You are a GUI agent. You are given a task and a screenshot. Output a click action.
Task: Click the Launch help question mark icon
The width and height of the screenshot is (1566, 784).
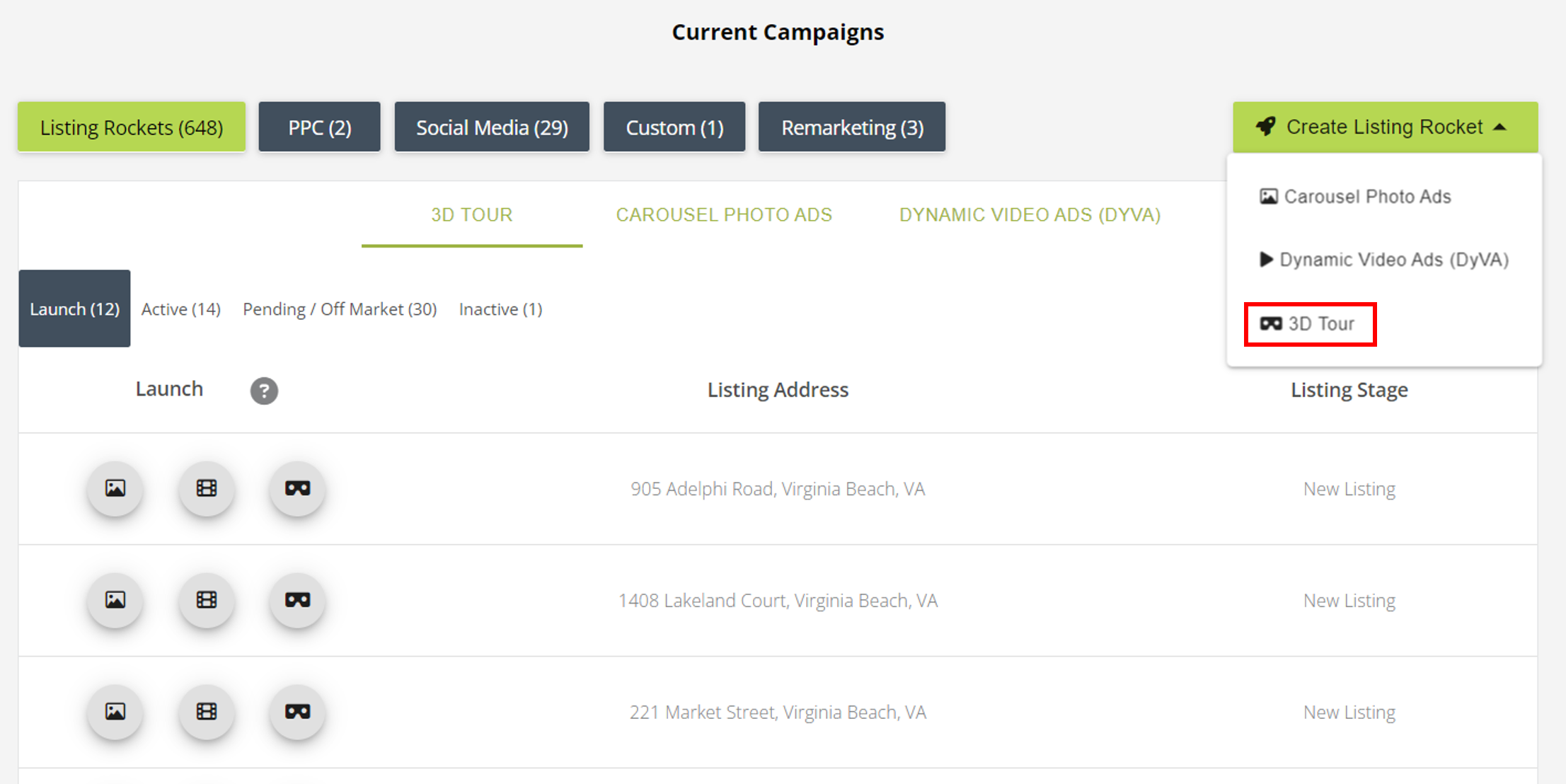[x=264, y=391]
